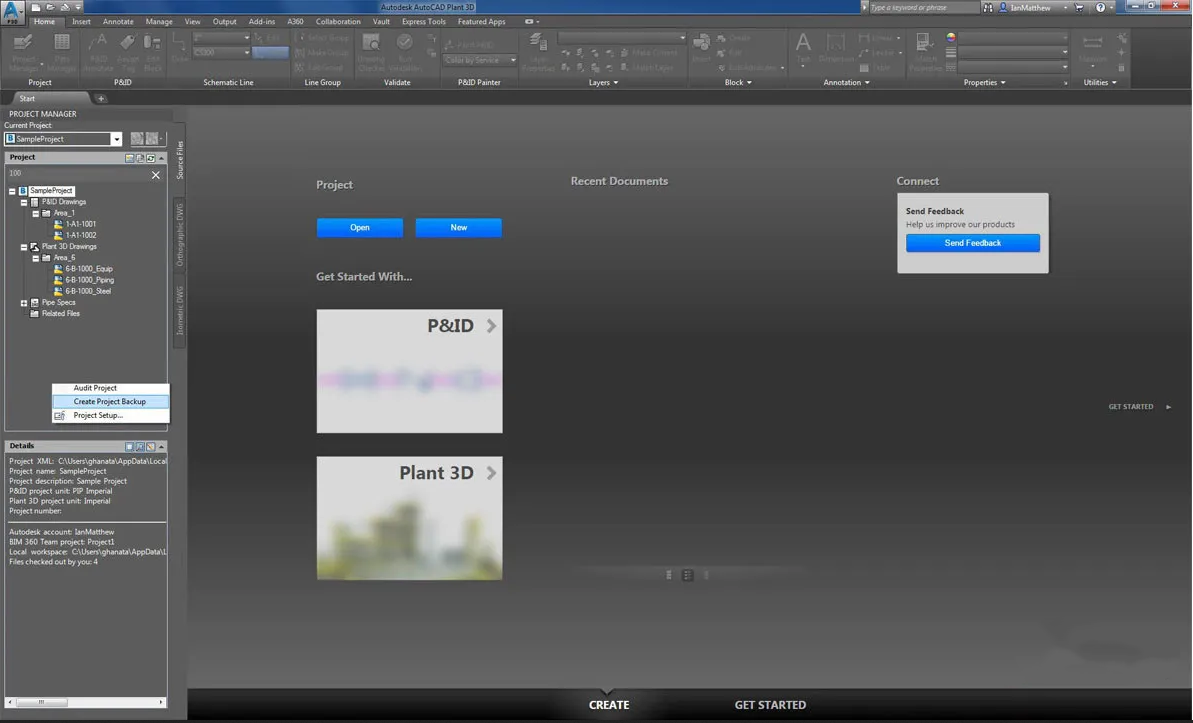The width and height of the screenshot is (1193, 723).
Task: Expand the Pipe Specs node
Action: (x=24, y=303)
